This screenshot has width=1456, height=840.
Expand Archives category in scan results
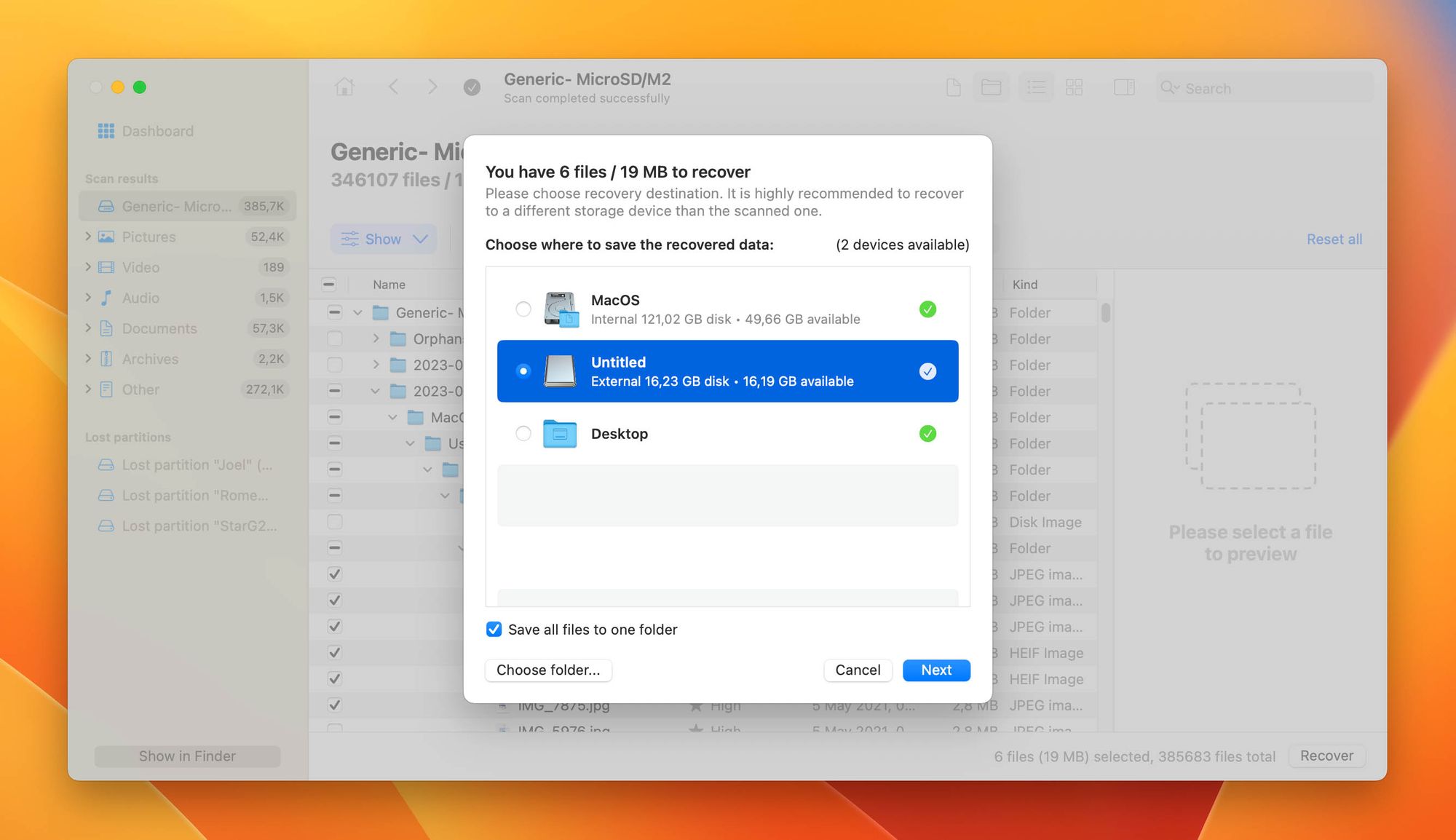click(x=91, y=358)
